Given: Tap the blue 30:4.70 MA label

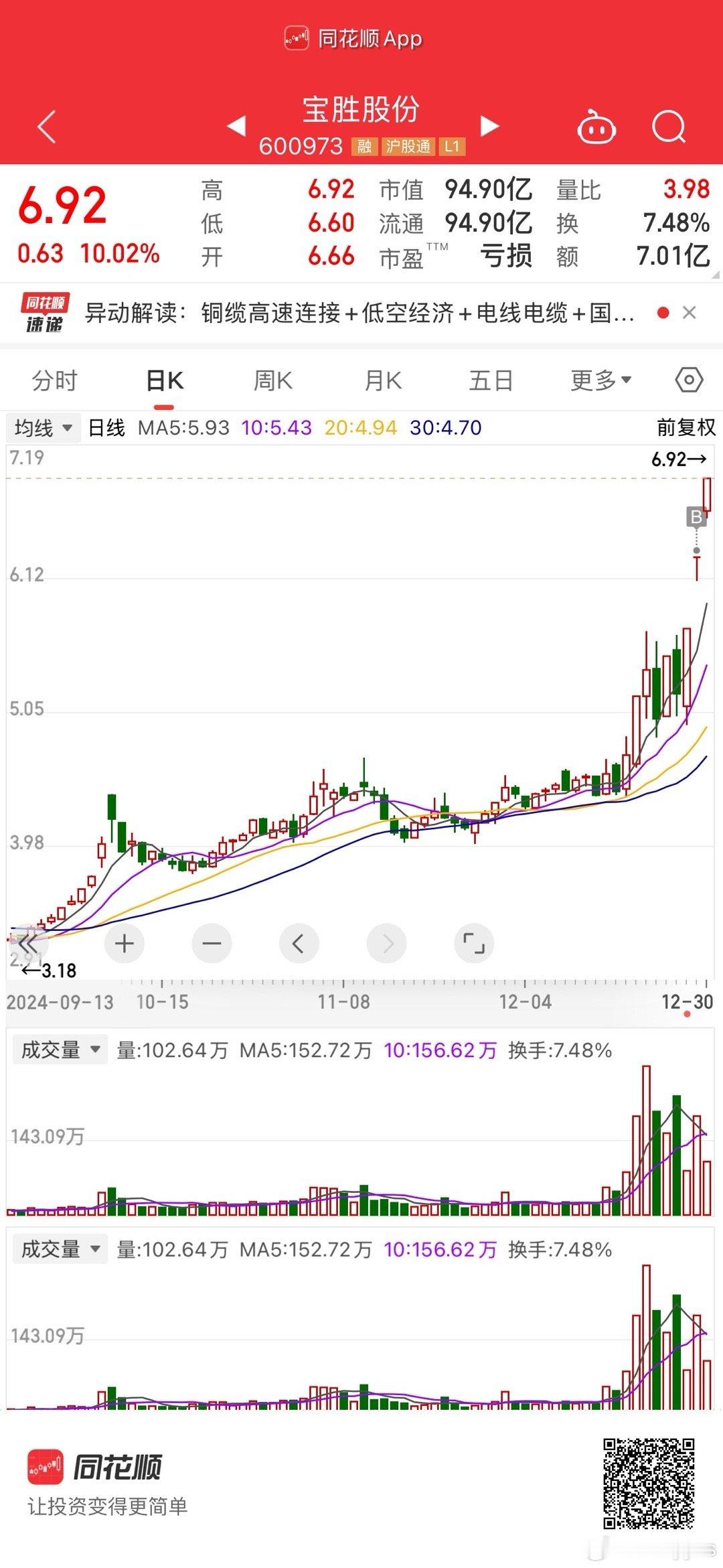Looking at the screenshot, I should point(446,427).
